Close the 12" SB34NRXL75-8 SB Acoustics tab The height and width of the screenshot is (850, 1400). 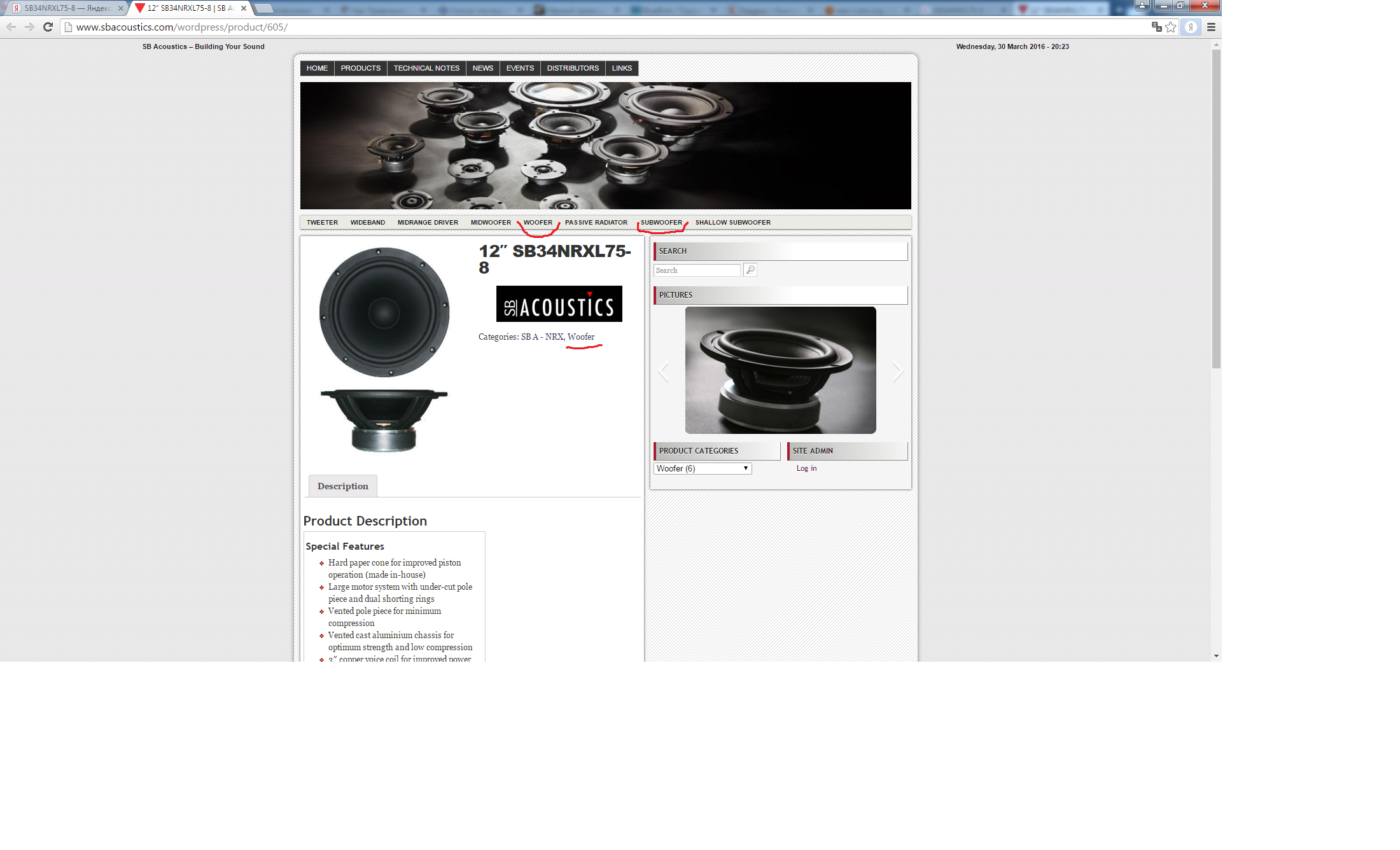(x=244, y=8)
